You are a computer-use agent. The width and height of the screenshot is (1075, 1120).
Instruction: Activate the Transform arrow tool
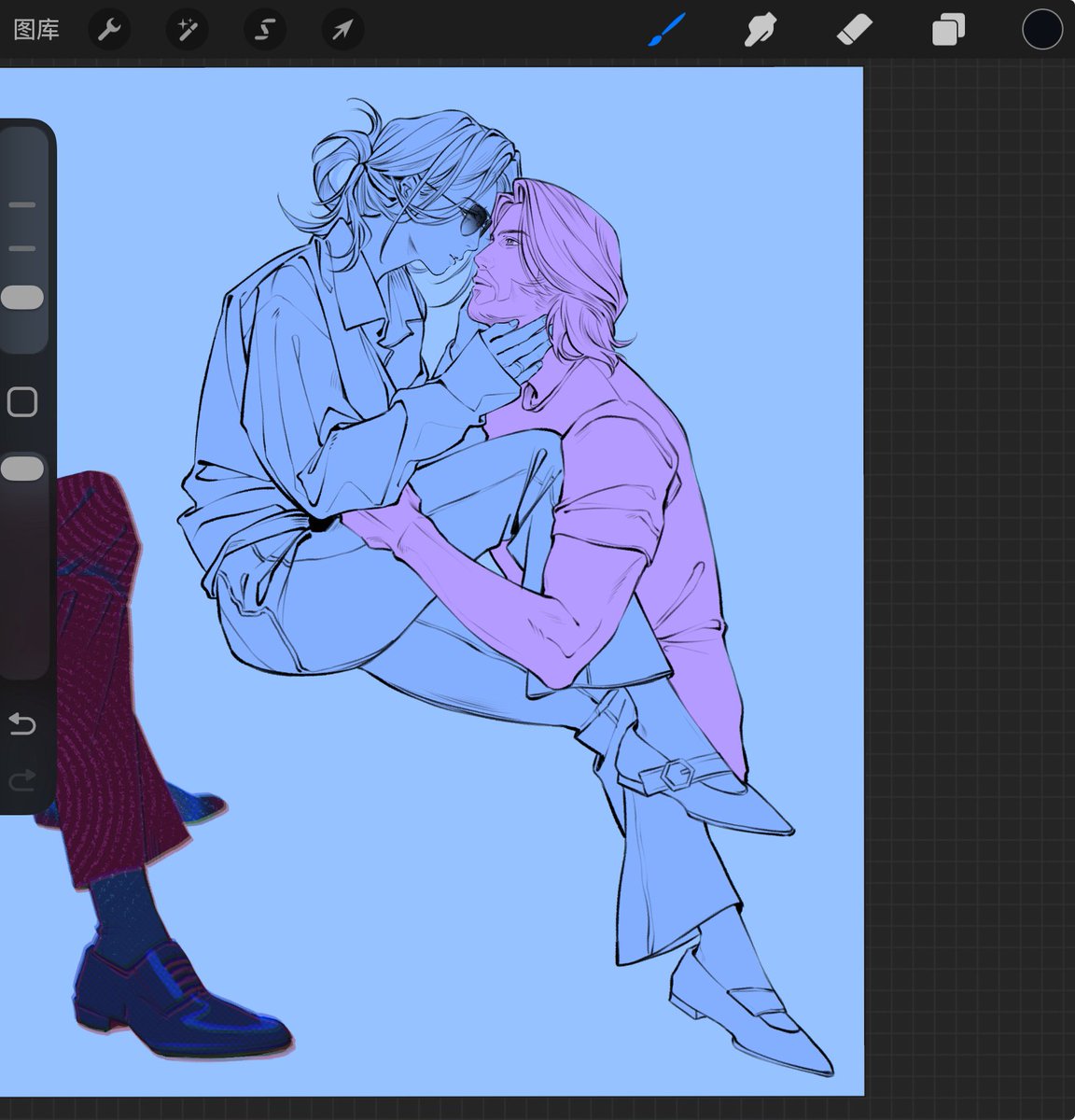pos(342,30)
